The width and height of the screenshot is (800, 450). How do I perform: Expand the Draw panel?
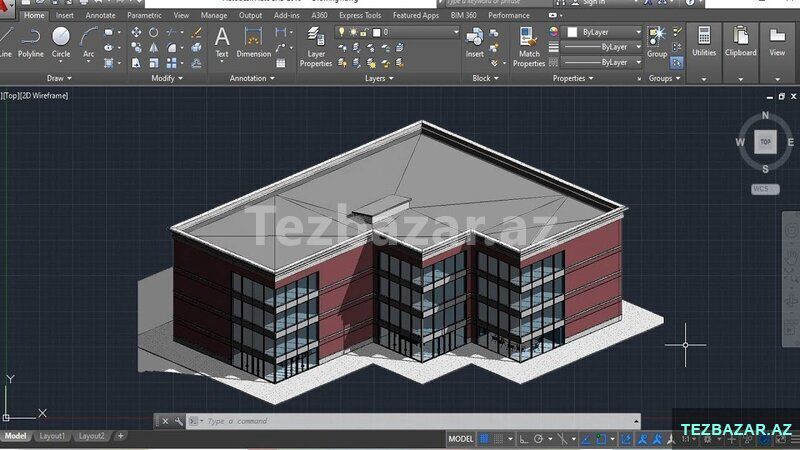pos(59,79)
